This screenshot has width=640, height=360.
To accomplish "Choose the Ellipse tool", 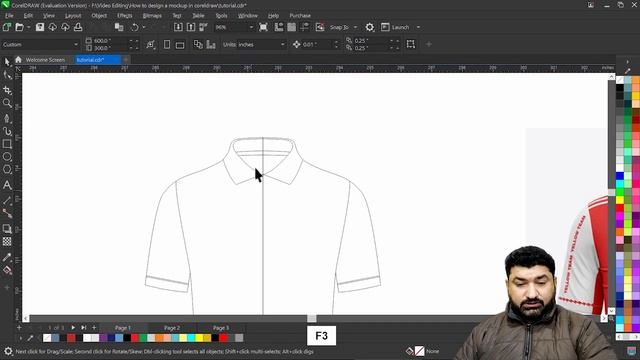I will pyautogui.click(x=7, y=157).
